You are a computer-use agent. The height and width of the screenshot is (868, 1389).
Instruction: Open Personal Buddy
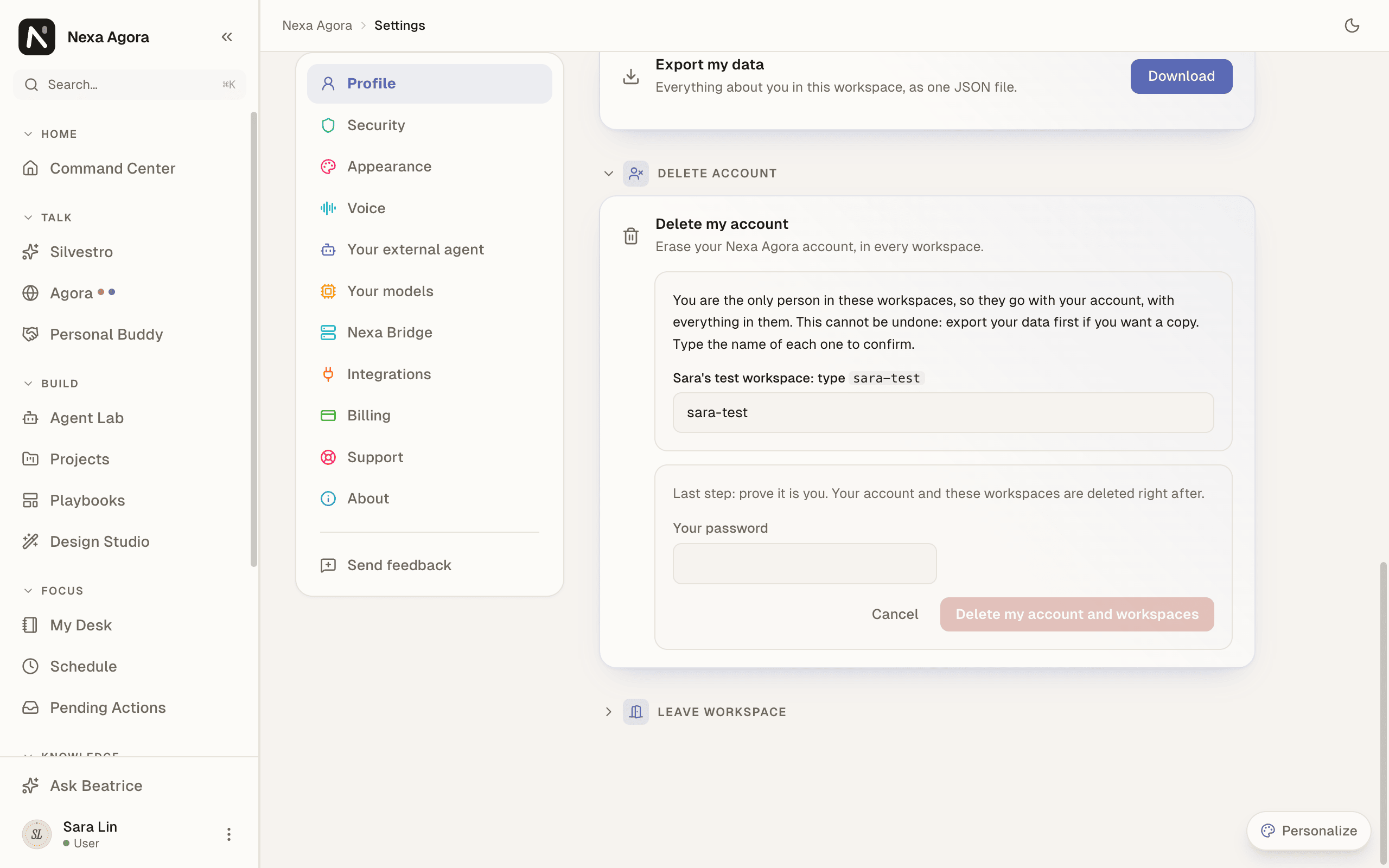pyautogui.click(x=129, y=334)
